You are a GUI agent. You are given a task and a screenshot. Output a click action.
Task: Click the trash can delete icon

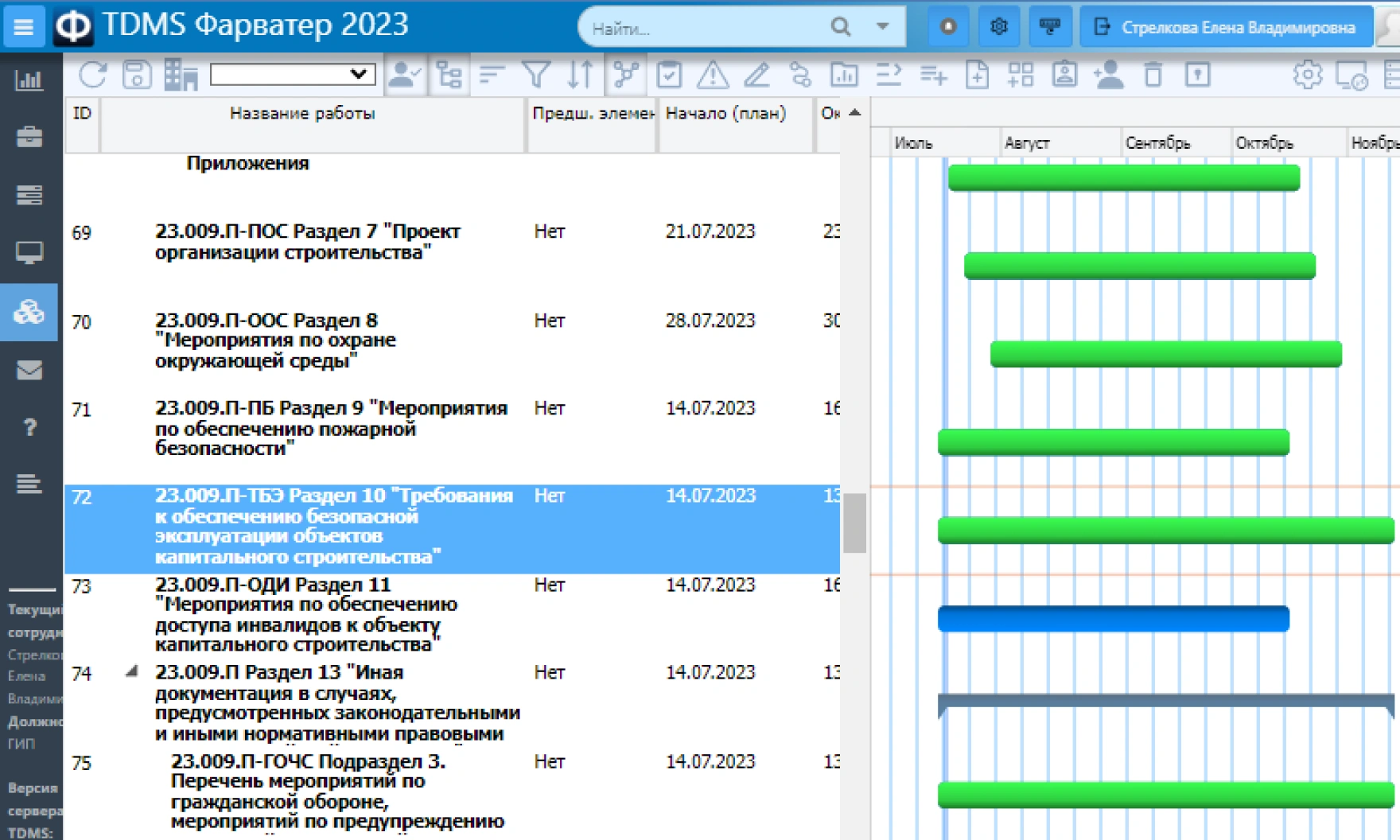pos(1153,75)
